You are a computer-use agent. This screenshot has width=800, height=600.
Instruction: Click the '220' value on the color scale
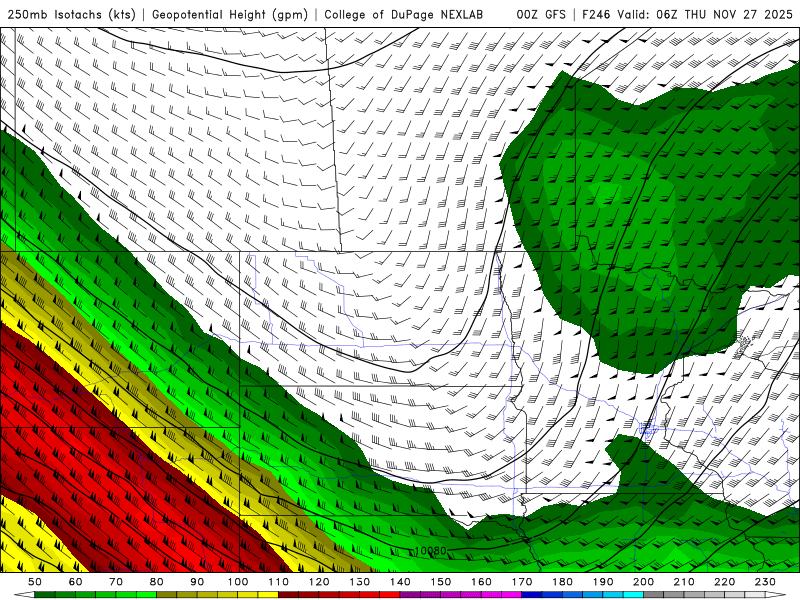[724, 582]
